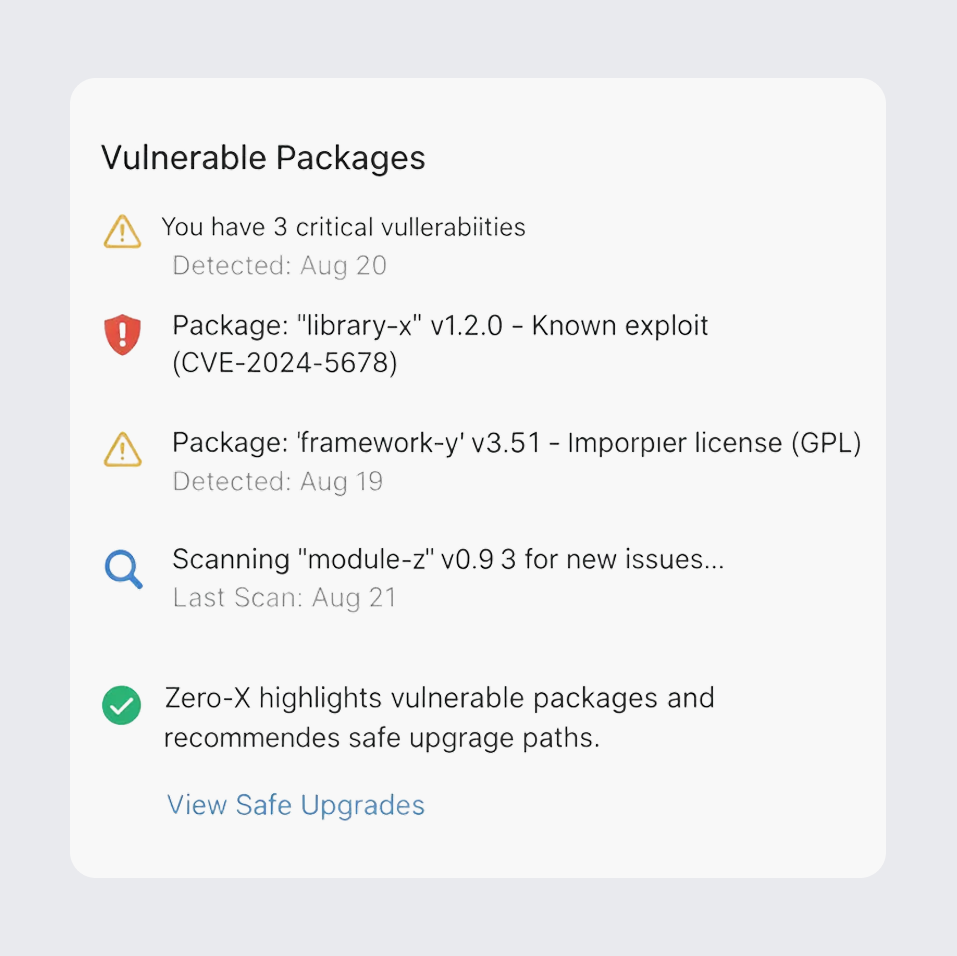
Task: Click the warning icon beside critical vulnerabilities
Action: coord(122,233)
